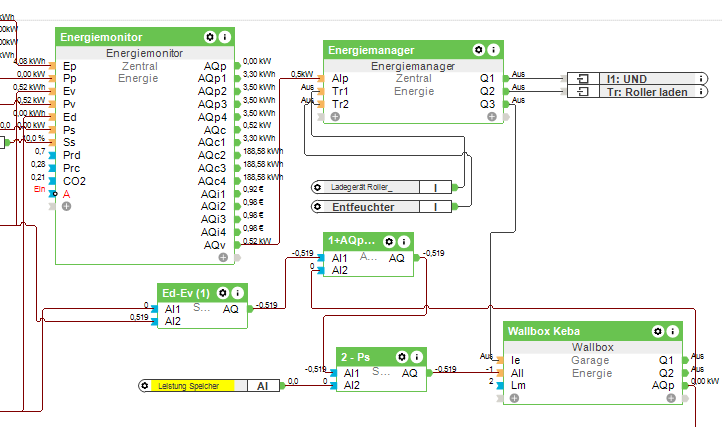The width and height of the screenshot is (722, 427).
Task: Select the AQi1 output of Energiemonitor
Action: click(213, 194)
